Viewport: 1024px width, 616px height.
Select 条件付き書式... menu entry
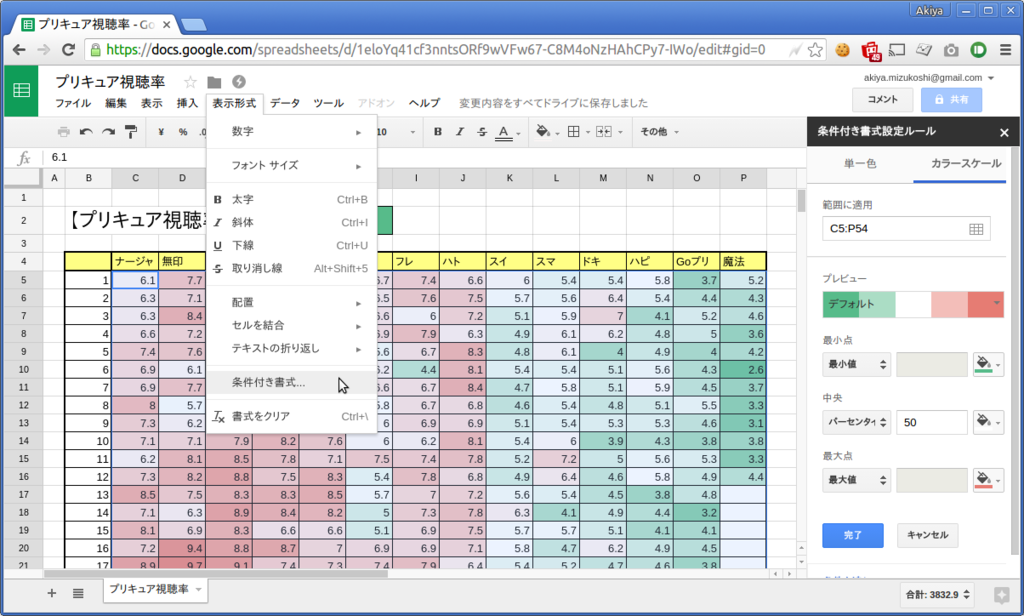(291, 382)
